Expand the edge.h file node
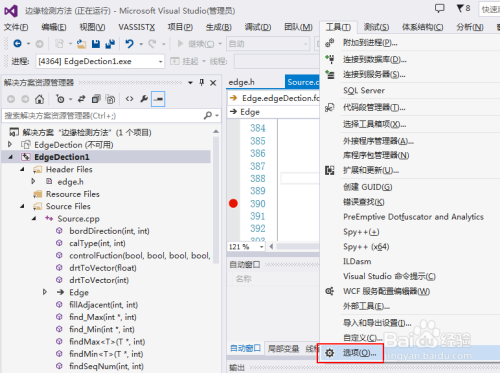 (x=33, y=181)
